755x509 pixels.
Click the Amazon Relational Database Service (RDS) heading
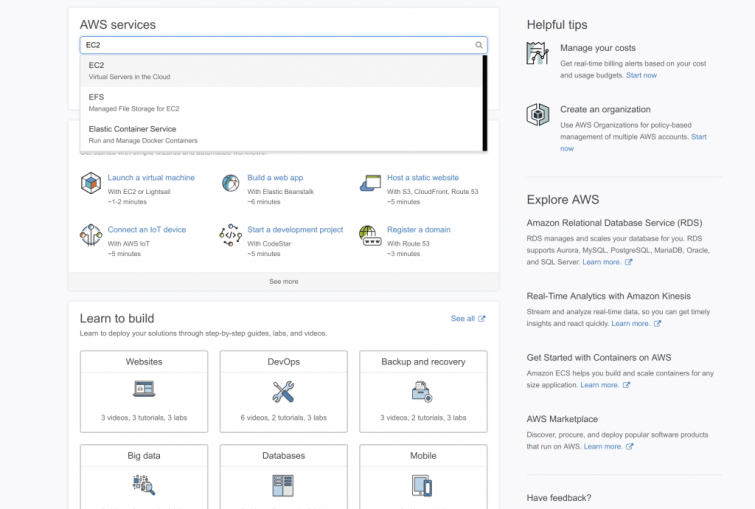pyautogui.click(x=614, y=223)
